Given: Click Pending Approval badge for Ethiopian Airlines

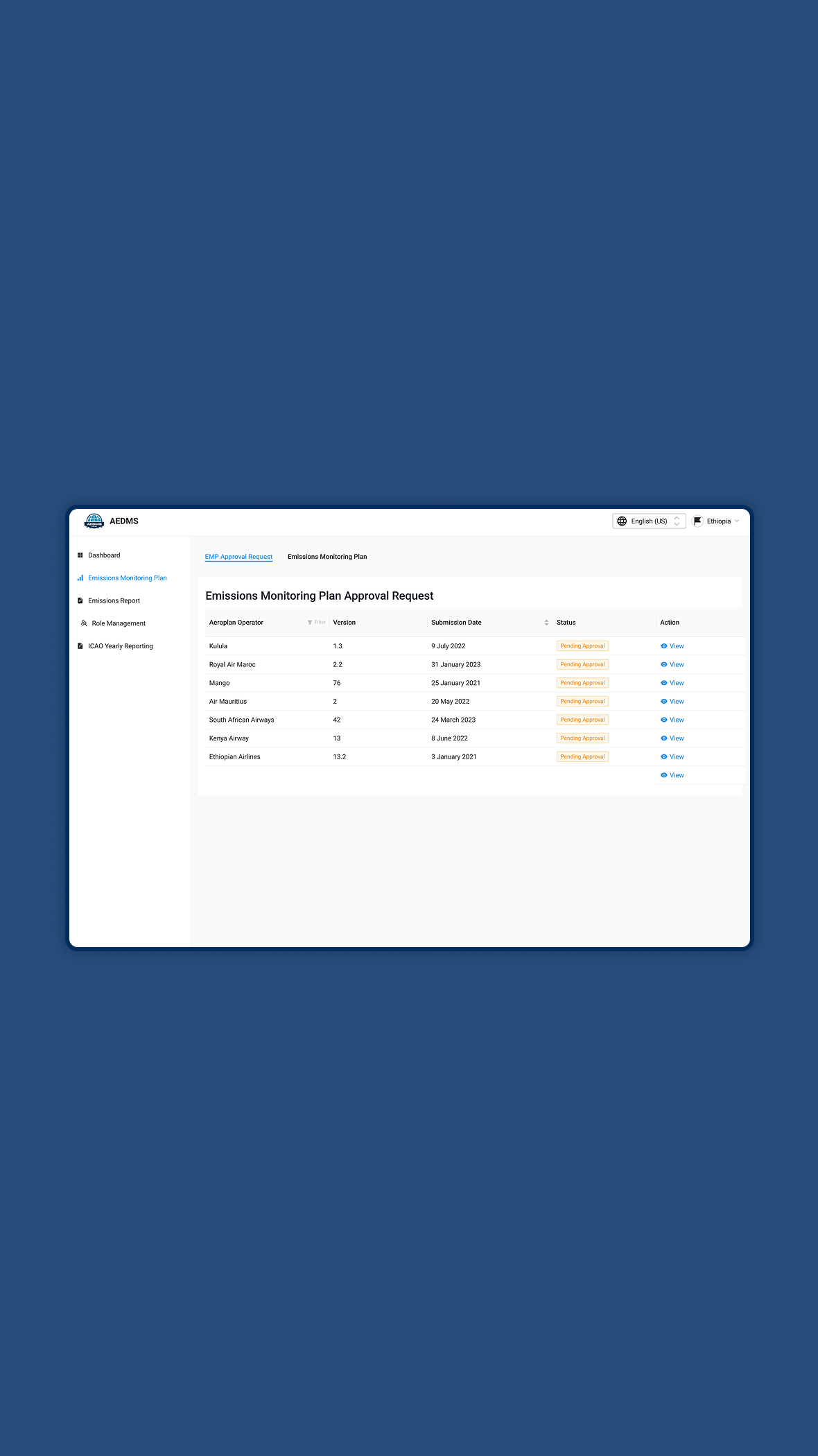Looking at the screenshot, I should pos(582,756).
